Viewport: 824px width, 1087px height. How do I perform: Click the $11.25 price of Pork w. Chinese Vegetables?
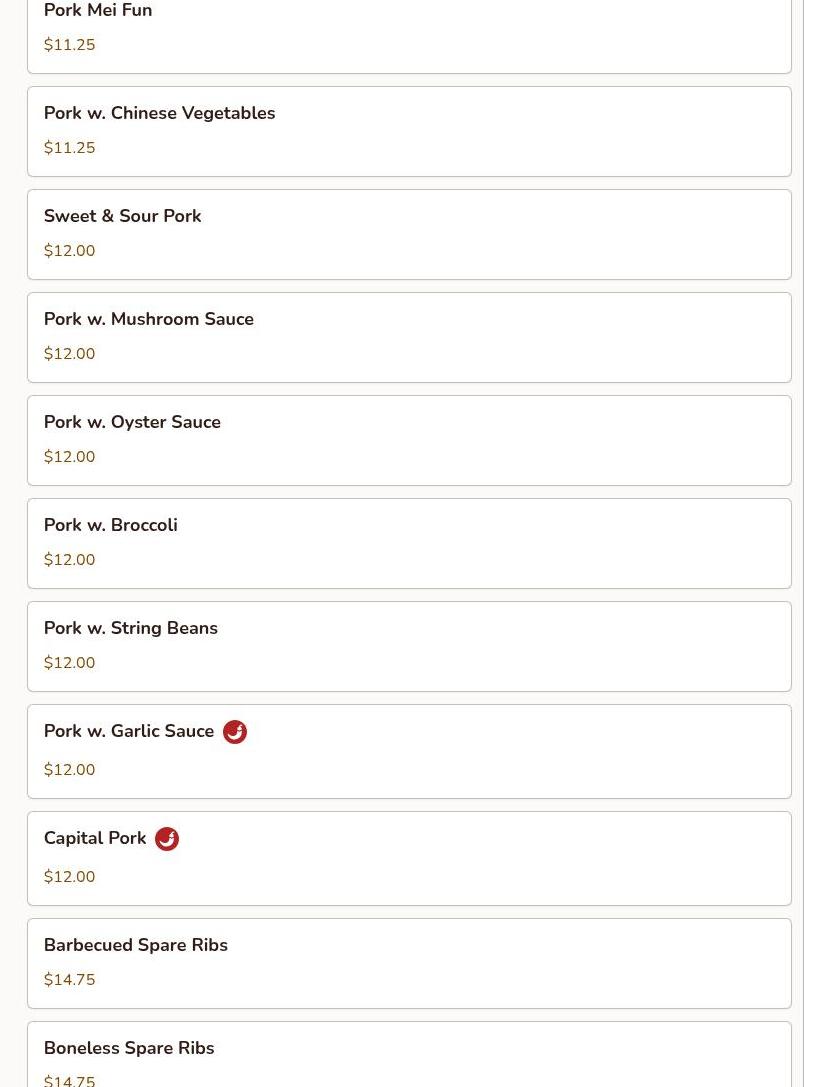point(69,148)
